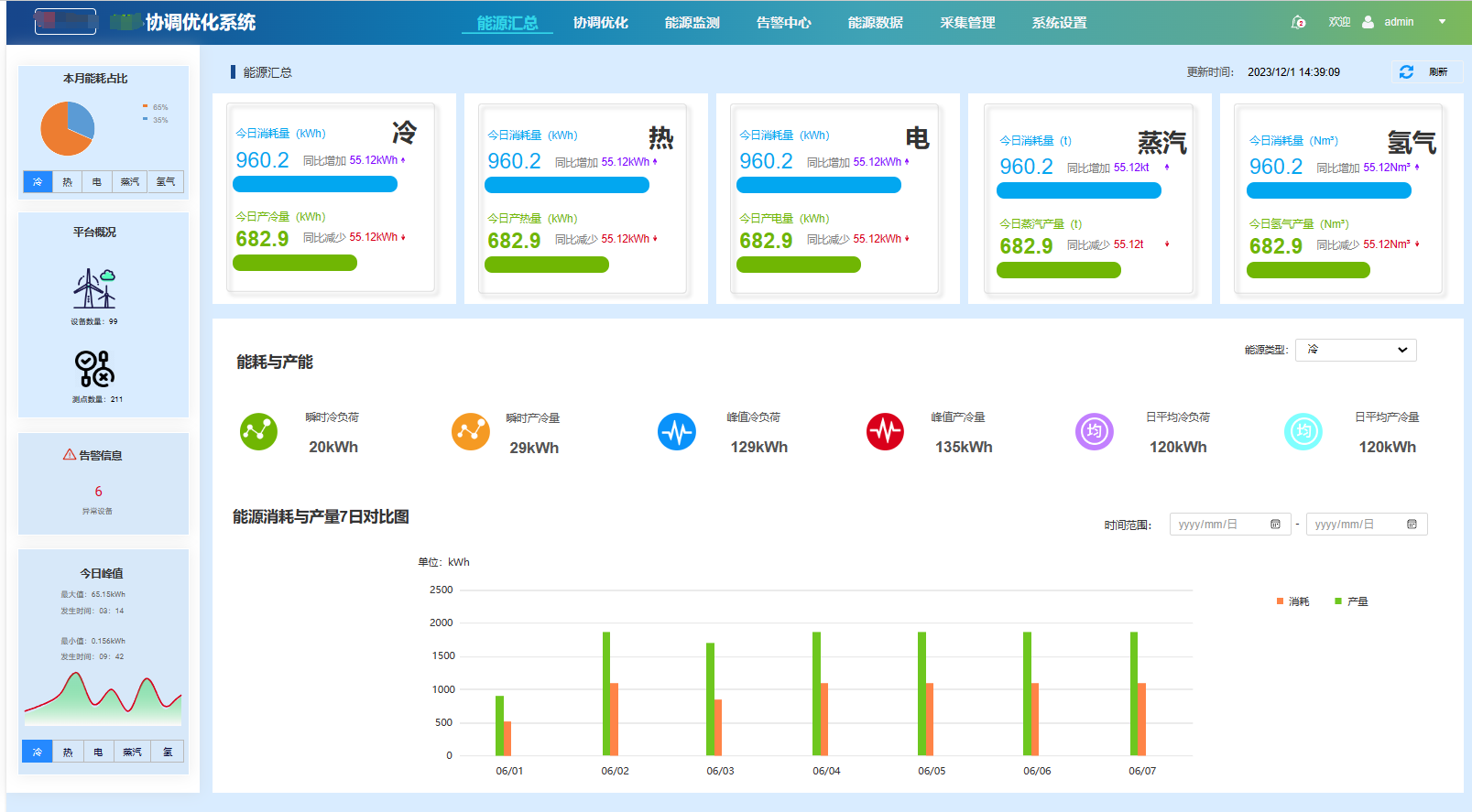Screen dimensions: 1472x812
Task: Click the user avatar icon beside admin
Action: coord(1368,22)
